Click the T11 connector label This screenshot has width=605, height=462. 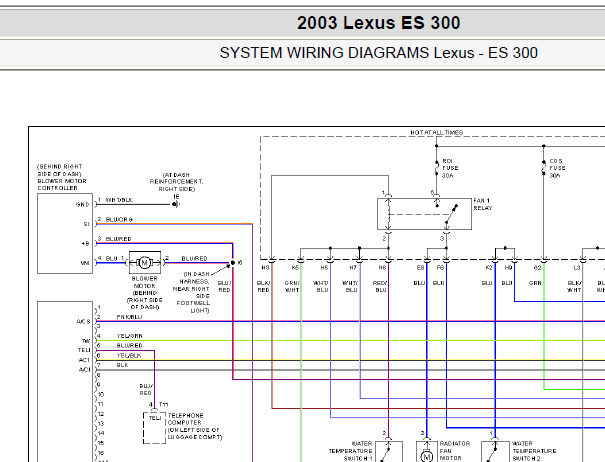tap(164, 404)
